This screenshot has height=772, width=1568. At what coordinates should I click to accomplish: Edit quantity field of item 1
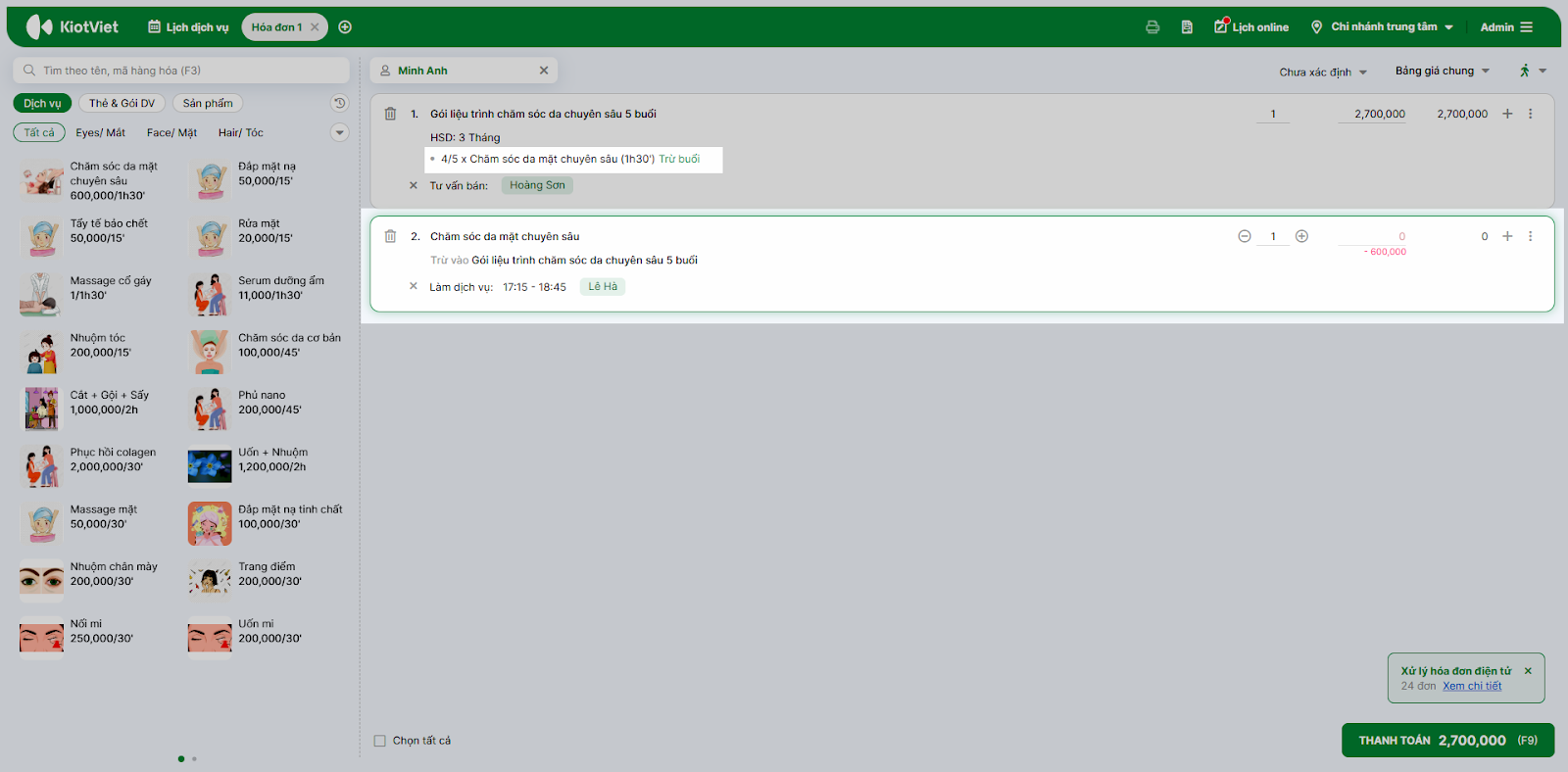[x=1273, y=114]
